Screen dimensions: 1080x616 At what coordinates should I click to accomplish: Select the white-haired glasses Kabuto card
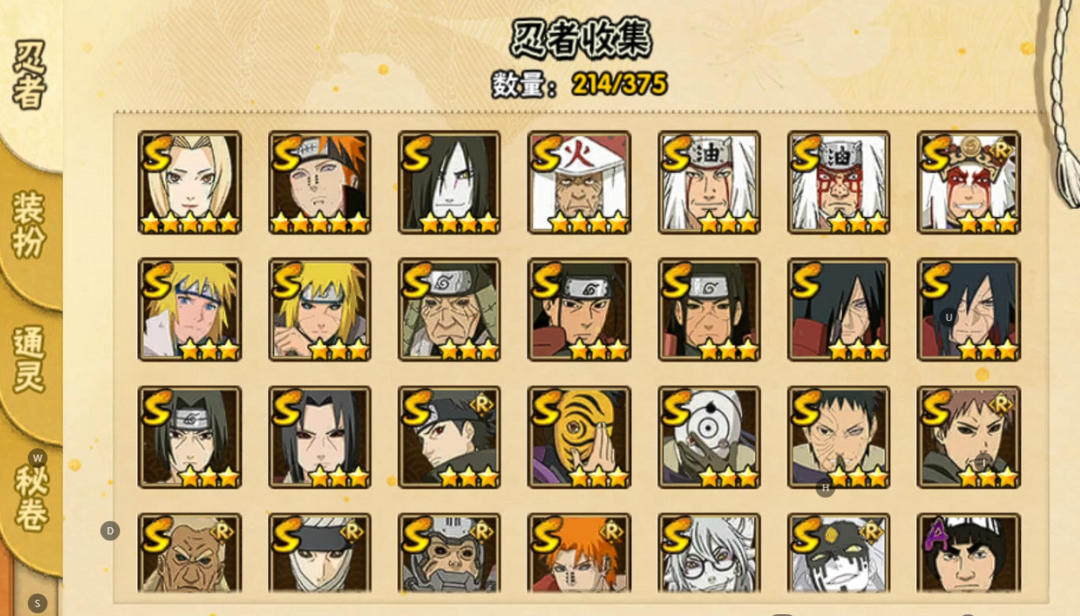click(709, 553)
